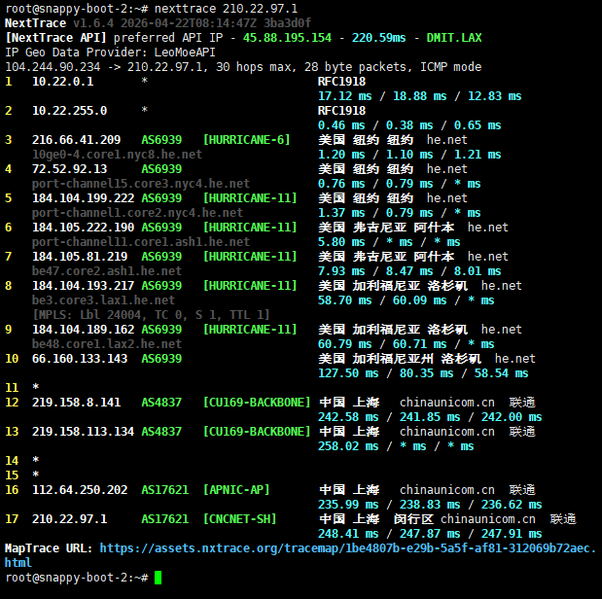Select the 'IP Geo Data Provider: LeoMoeAPI' line
The image size is (602, 599).
(x=110, y=52)
